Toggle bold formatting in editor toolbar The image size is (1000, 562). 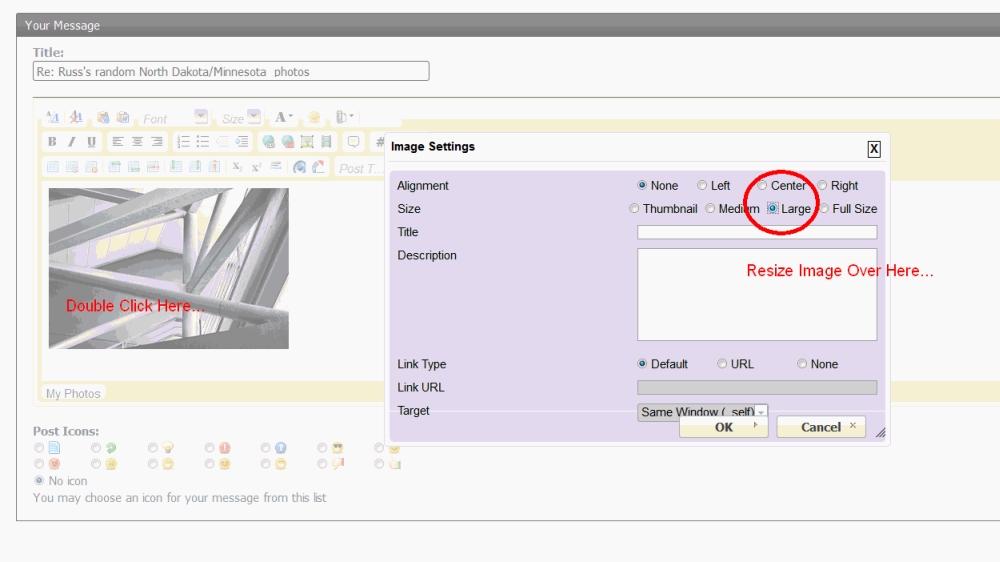[53, 142]
